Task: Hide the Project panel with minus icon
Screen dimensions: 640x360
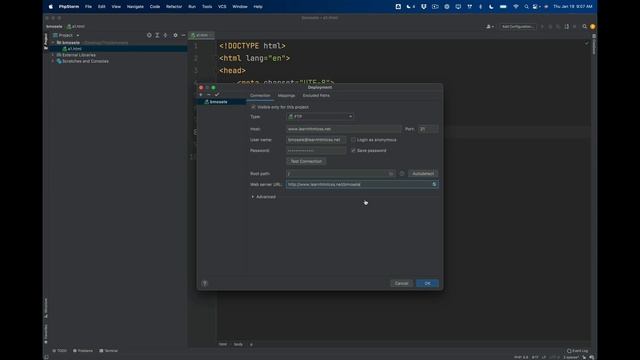Action: (183, 36)
